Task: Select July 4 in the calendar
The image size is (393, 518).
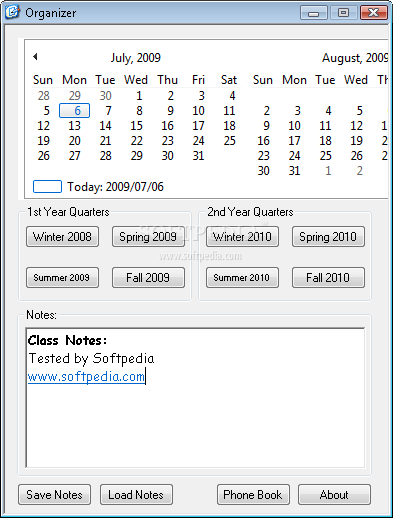Action: point(232,96)
